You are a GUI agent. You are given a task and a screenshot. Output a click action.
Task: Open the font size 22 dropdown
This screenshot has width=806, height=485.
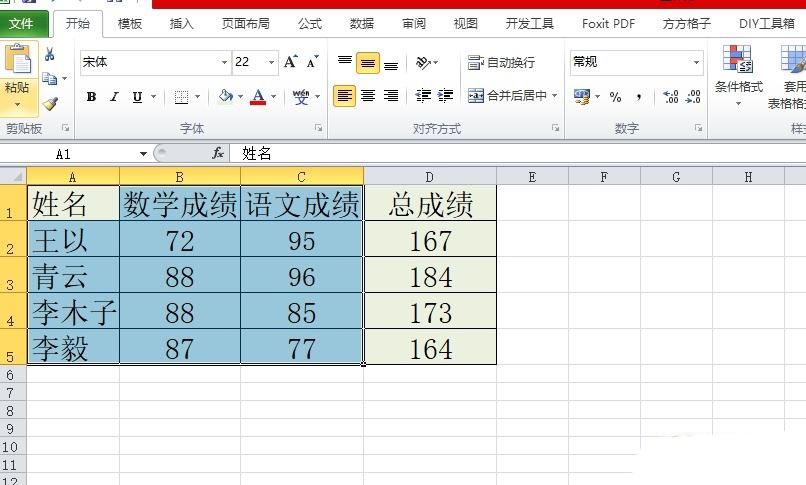[x=271, y=63]
